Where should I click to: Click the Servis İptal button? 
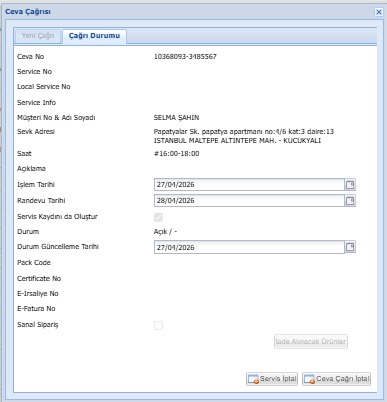point(272,379)
